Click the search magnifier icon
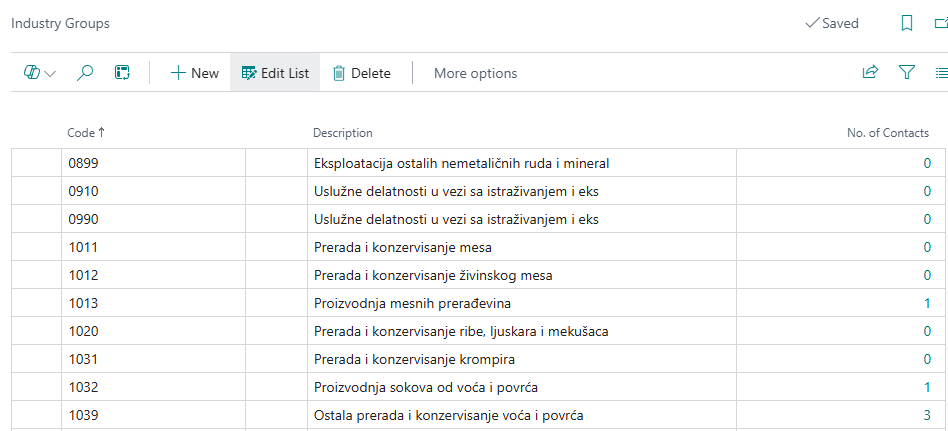Viewport: 948px width, 431px height. pos(86,73)
